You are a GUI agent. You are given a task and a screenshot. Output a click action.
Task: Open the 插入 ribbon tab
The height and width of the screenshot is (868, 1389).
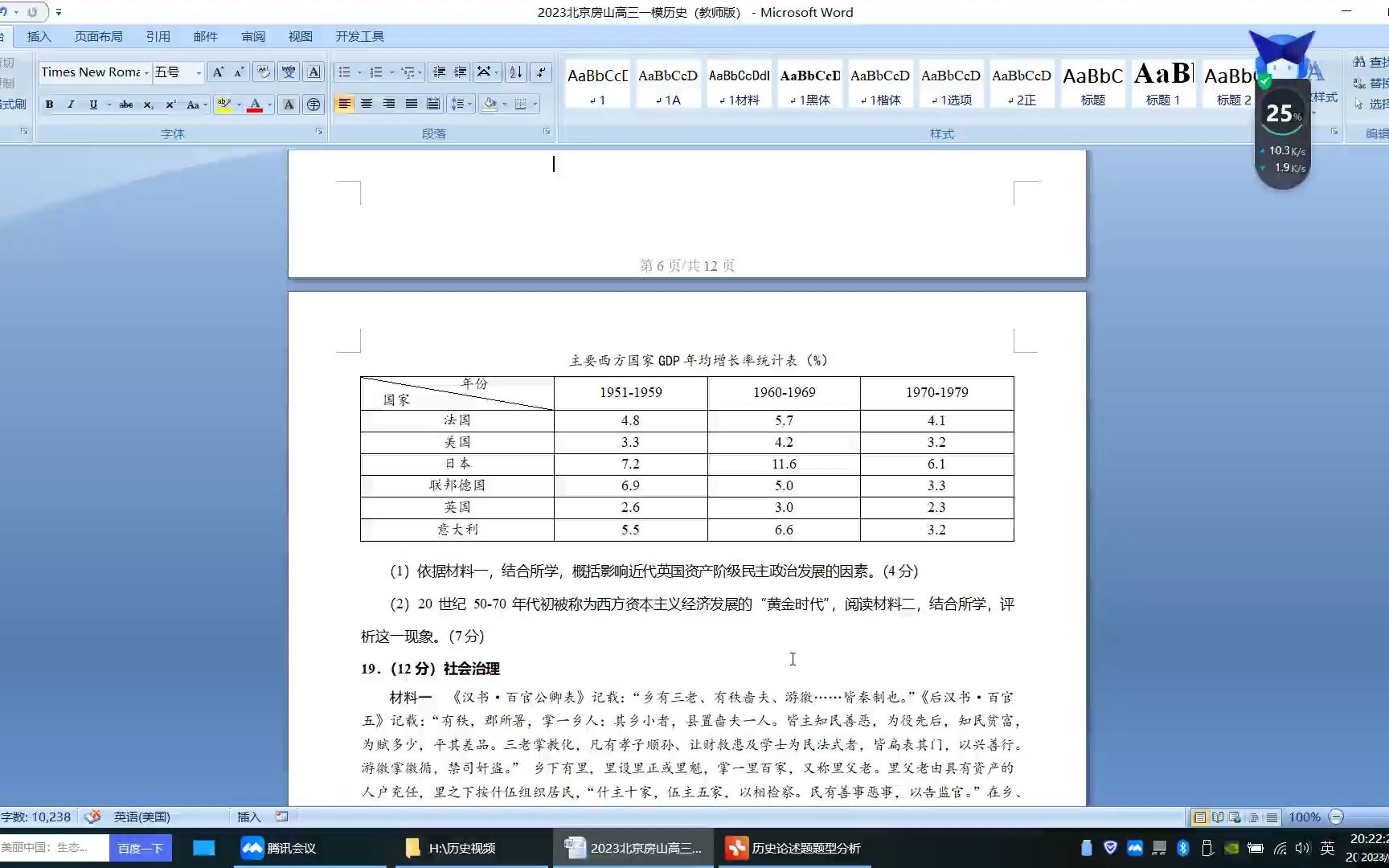click(x=39, y=37)
